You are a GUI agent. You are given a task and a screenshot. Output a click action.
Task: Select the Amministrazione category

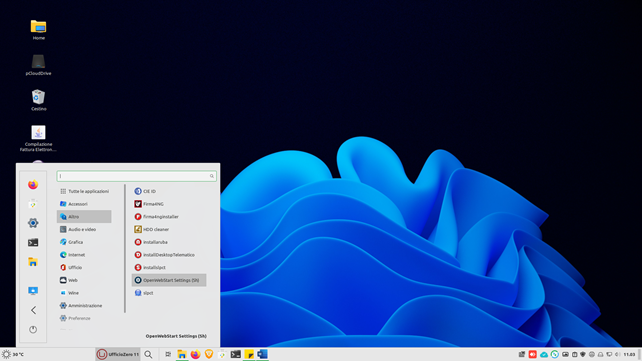(x=84, y=305)
